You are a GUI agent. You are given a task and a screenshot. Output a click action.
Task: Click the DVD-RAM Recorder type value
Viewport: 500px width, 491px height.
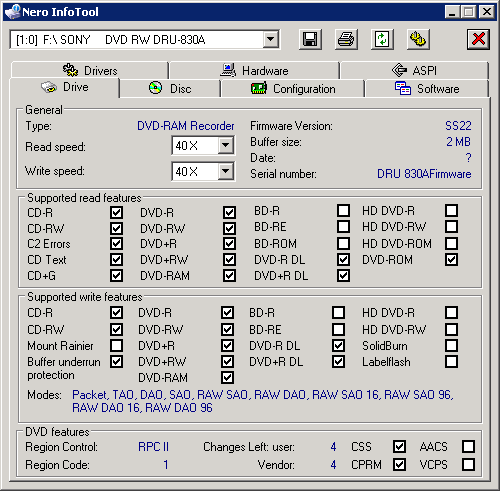click(x=186, y=126)
